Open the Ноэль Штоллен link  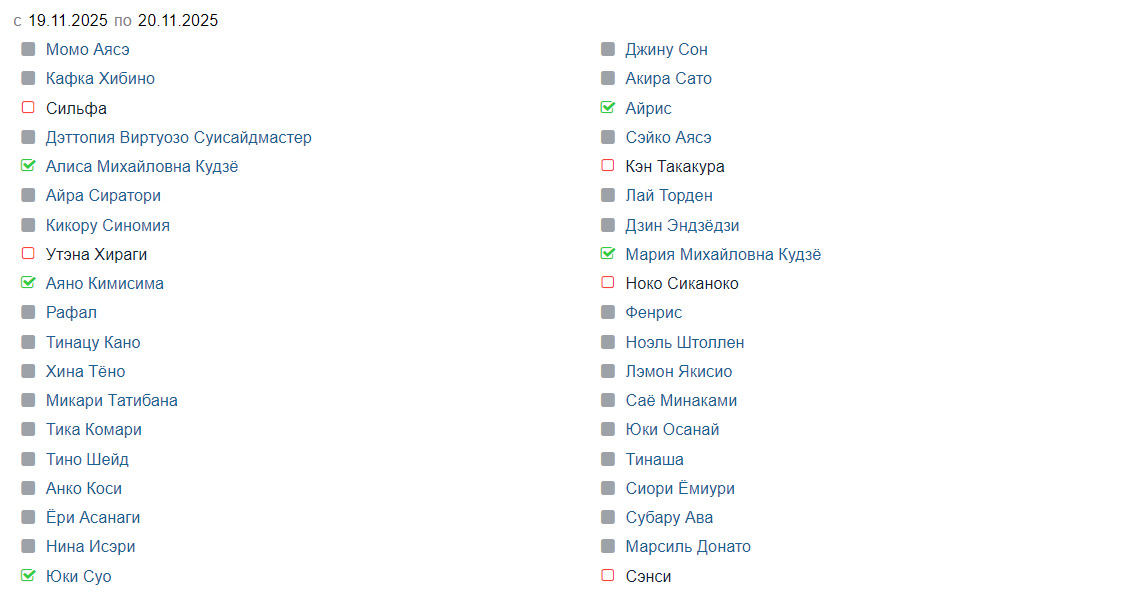click(x=684, y=342)
